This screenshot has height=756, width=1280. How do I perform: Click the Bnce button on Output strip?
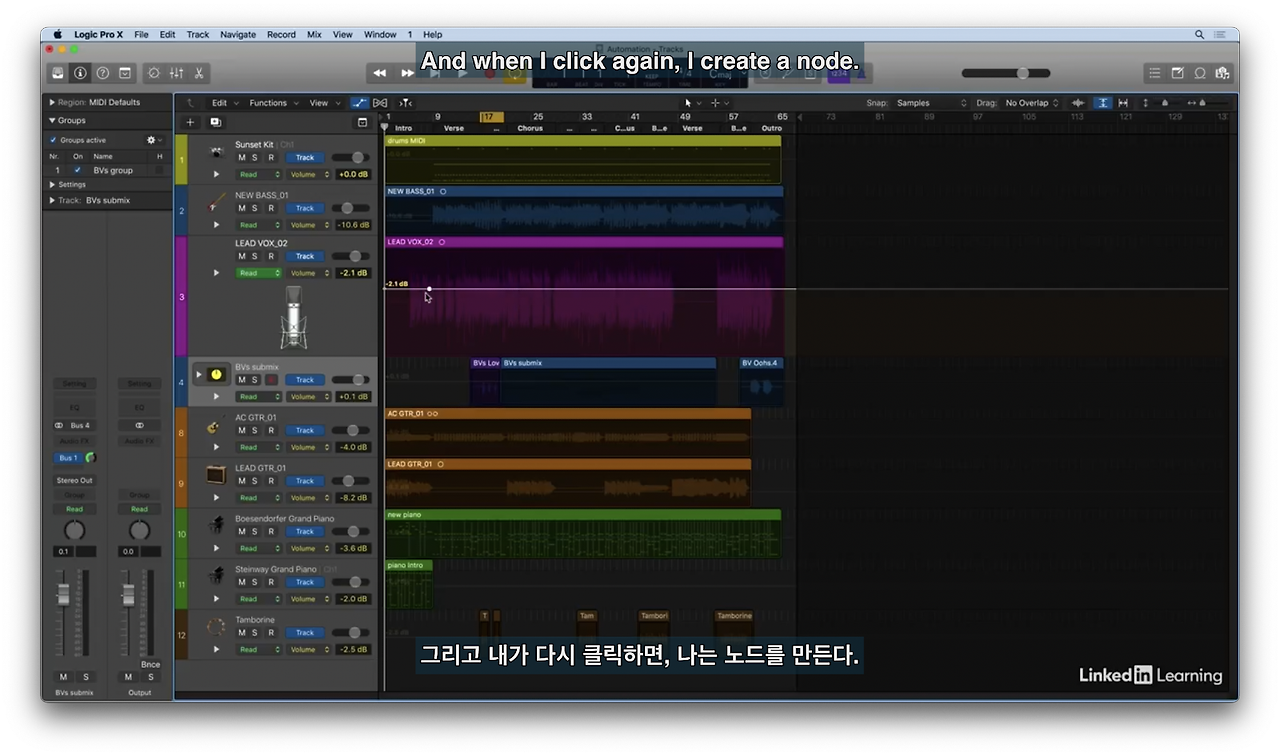pyautogui.click(x=150, y=664)
